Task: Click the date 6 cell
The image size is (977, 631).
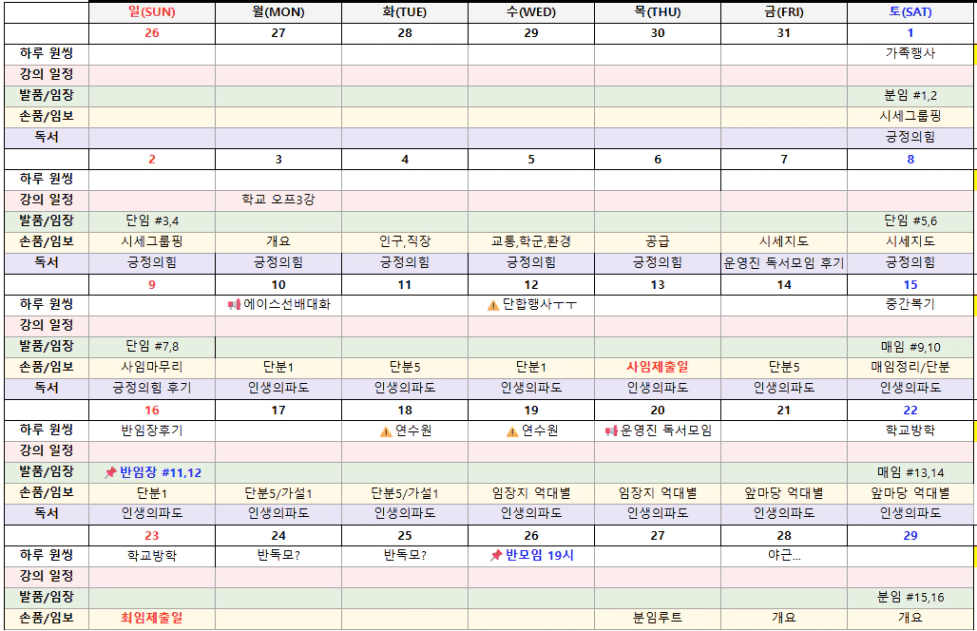Action: (658, 159)
